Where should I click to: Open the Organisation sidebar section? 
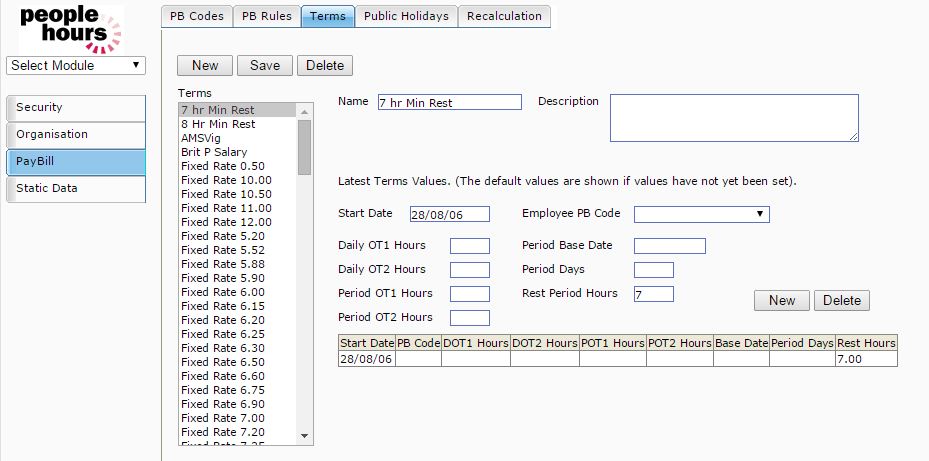[x=76, y=135]
